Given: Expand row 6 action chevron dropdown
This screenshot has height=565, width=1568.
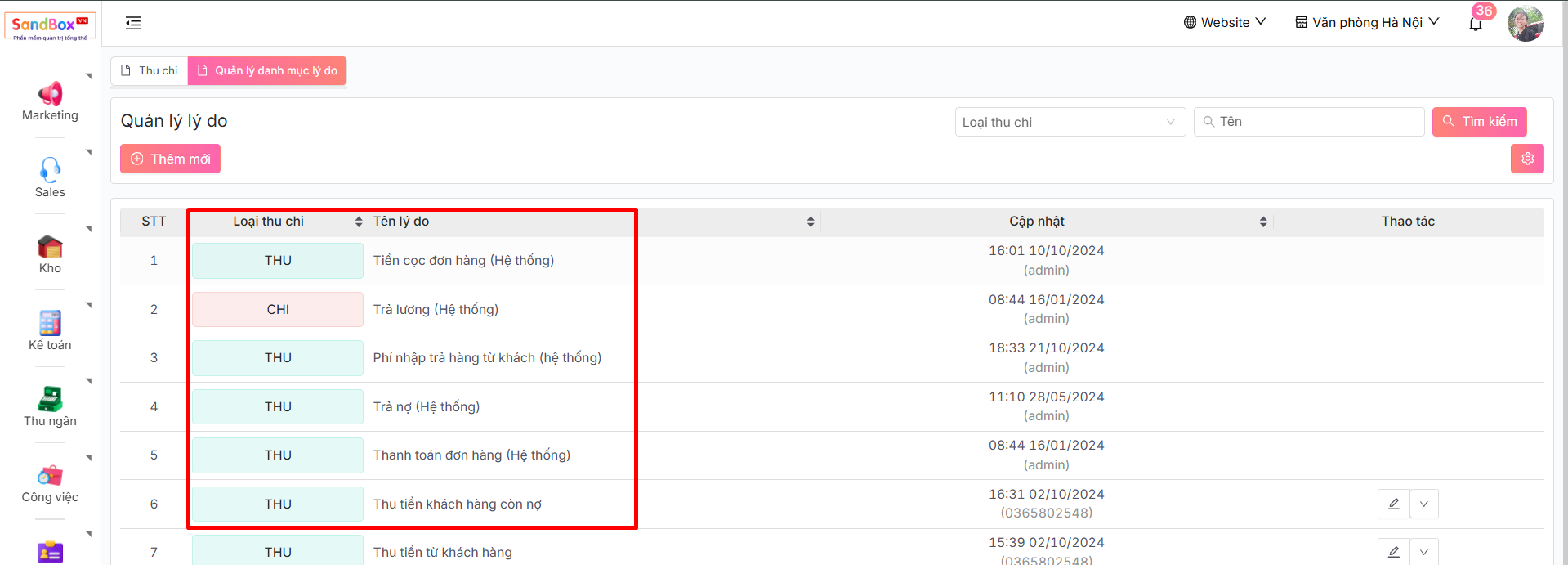Looking at the screenshot, I should pos(1423,504).
